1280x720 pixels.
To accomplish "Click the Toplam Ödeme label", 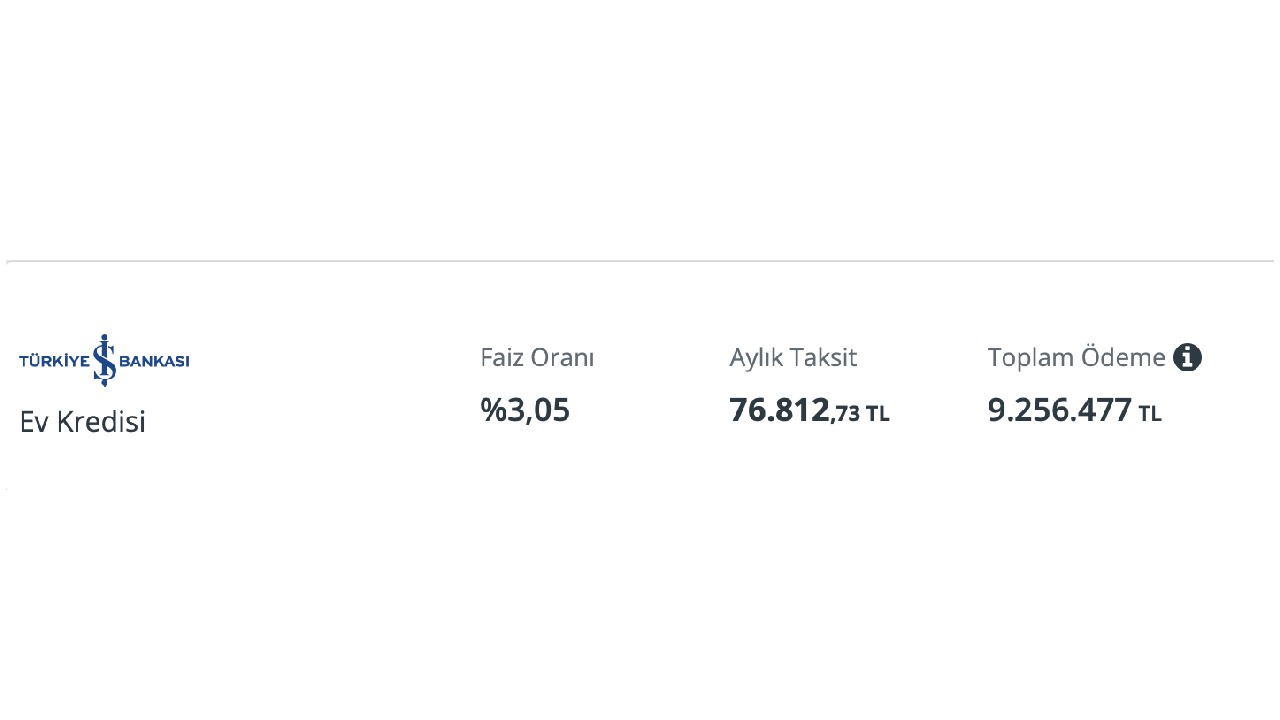I will point(1076,358).
